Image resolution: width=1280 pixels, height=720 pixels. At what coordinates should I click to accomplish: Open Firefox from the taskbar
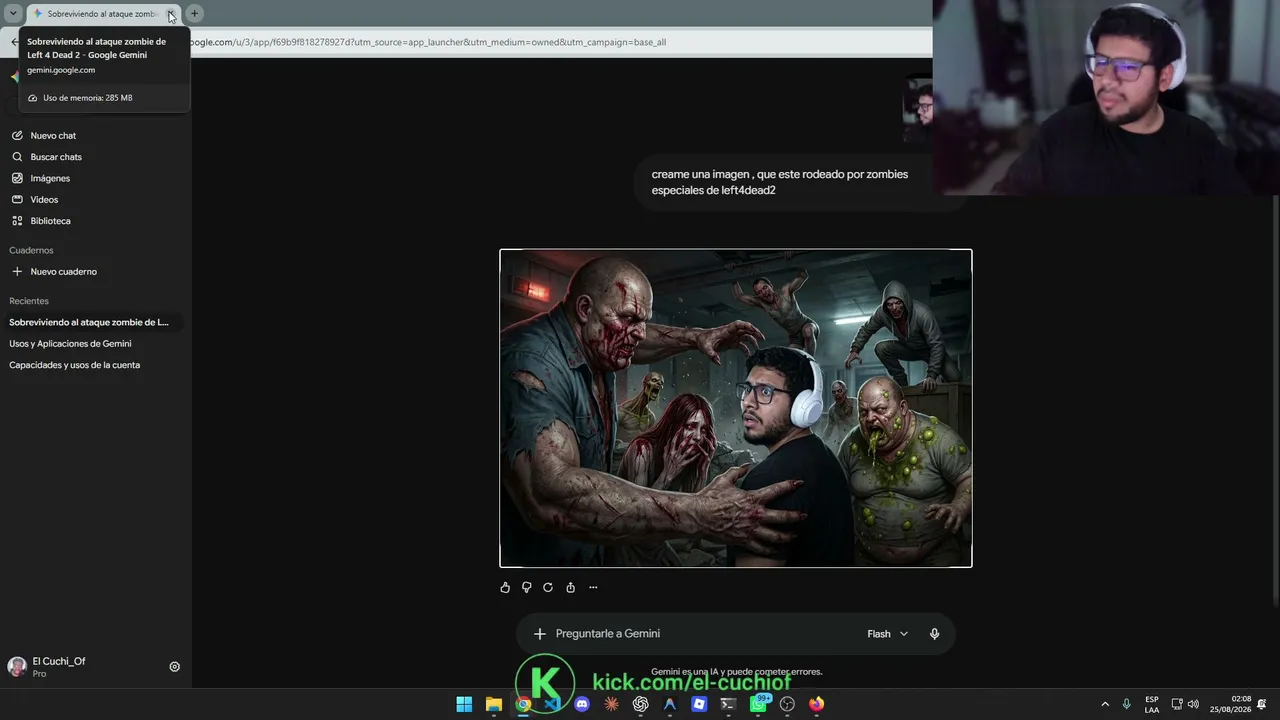tap(816, 704)
